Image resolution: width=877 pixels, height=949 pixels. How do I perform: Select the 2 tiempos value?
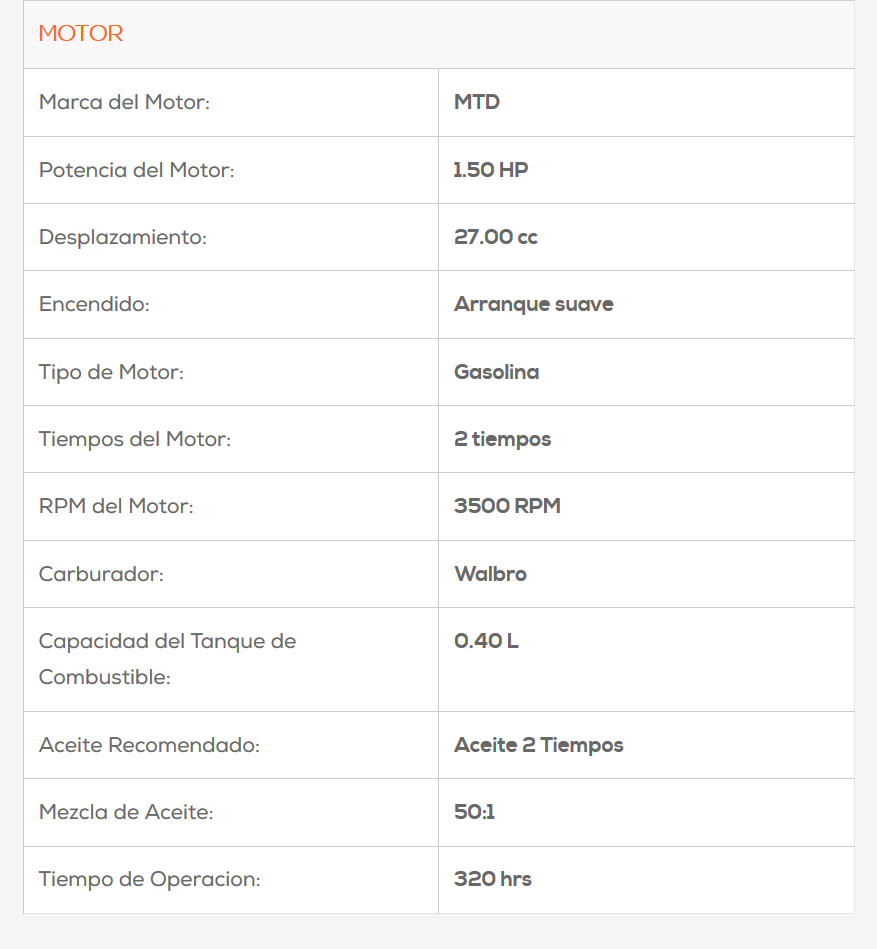[x=503, y=439]
